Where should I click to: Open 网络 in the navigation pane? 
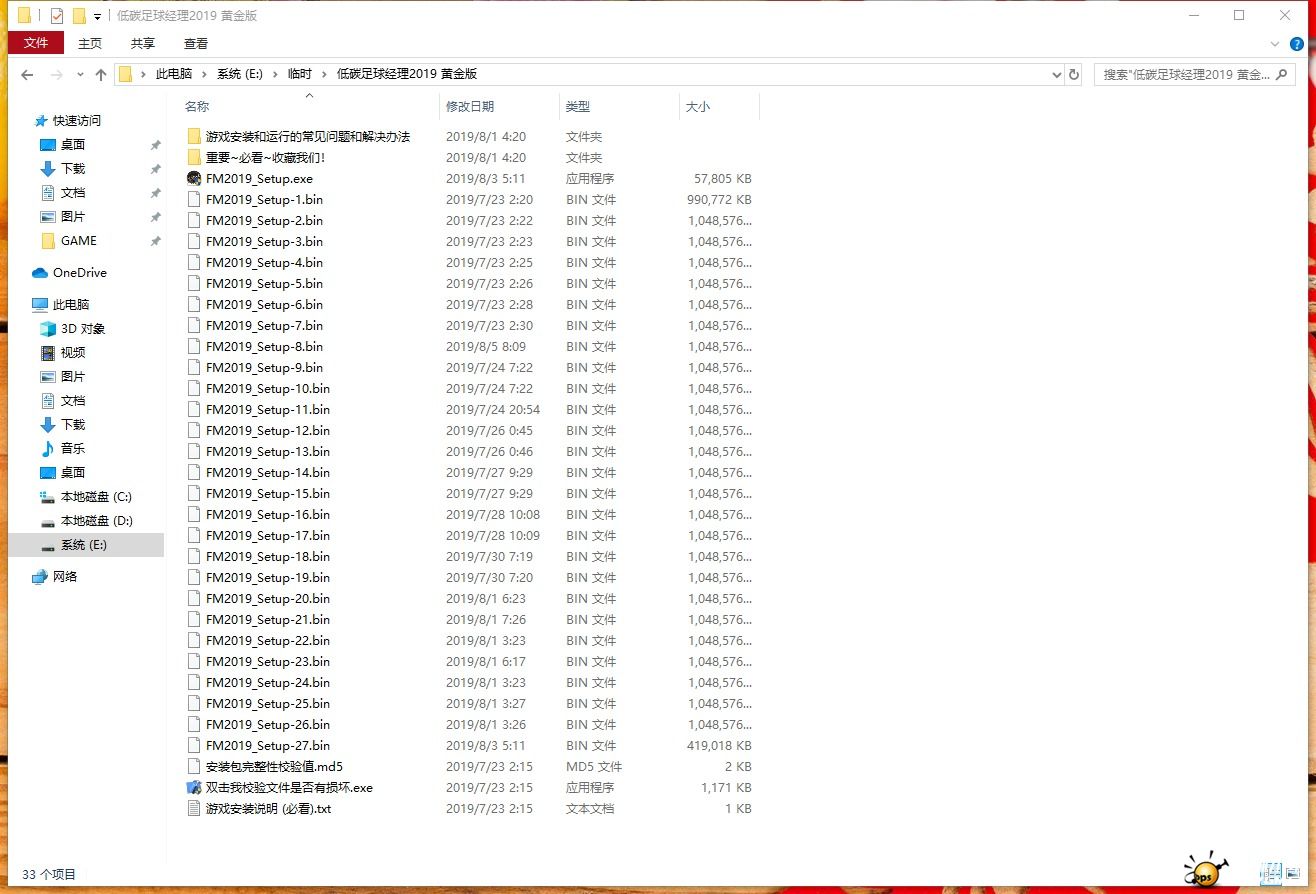coord(64,576)
